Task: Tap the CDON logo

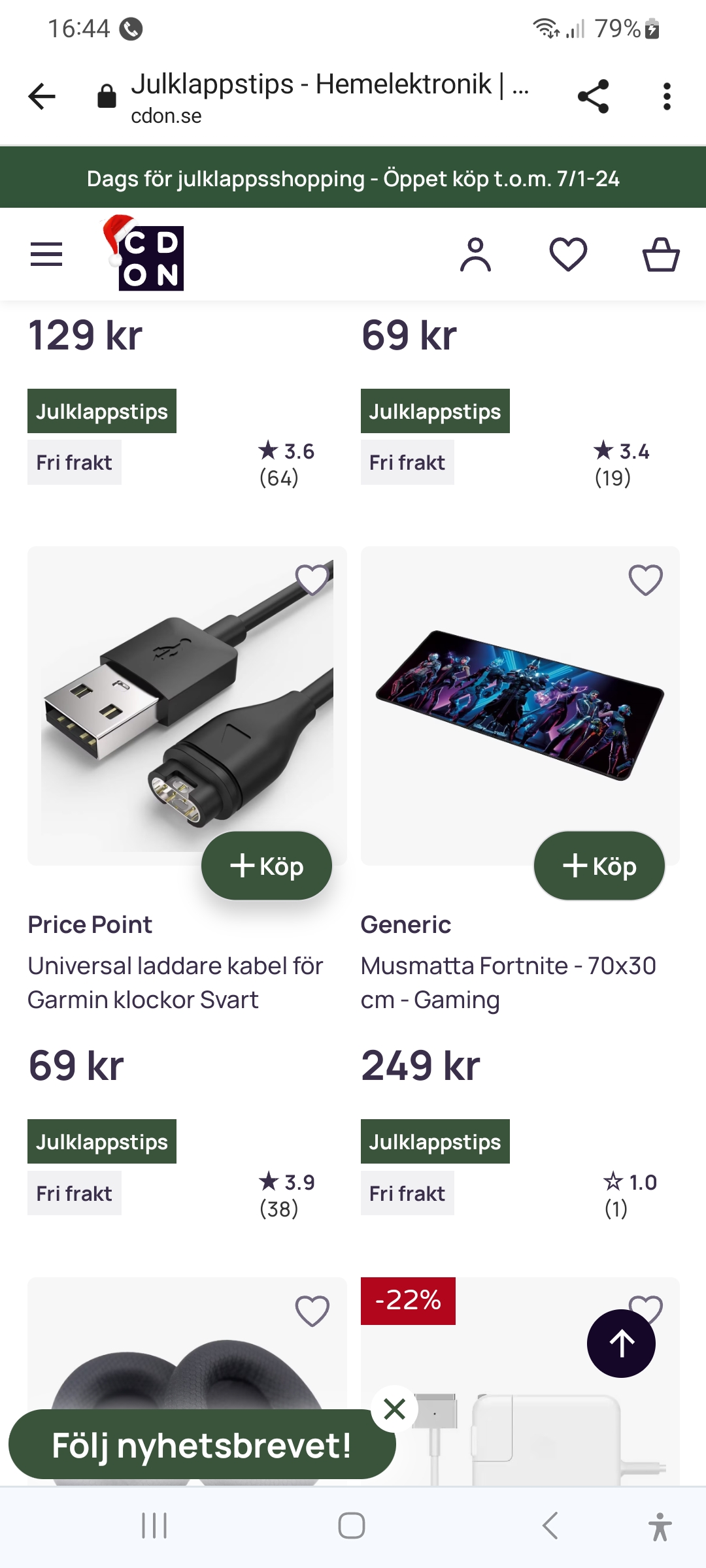Action: click(145, 255)
